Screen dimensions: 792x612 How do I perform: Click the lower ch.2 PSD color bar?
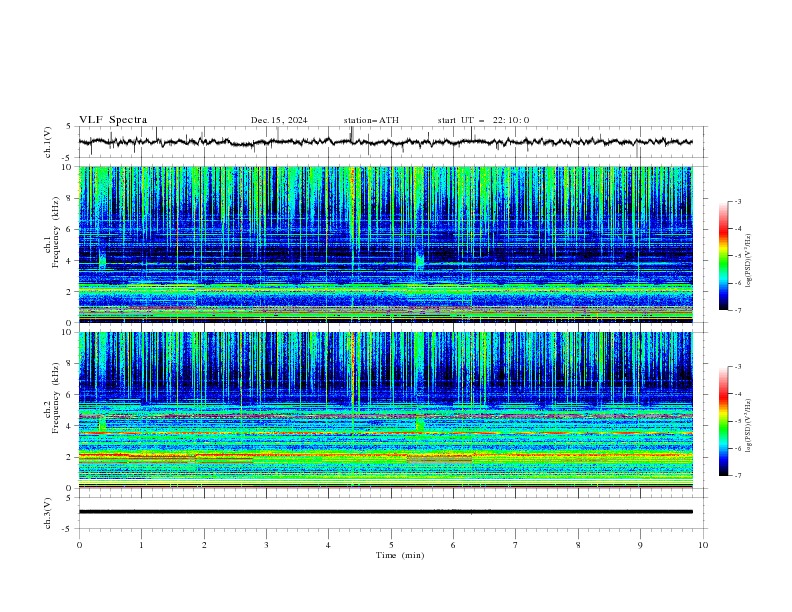point(723,421)
